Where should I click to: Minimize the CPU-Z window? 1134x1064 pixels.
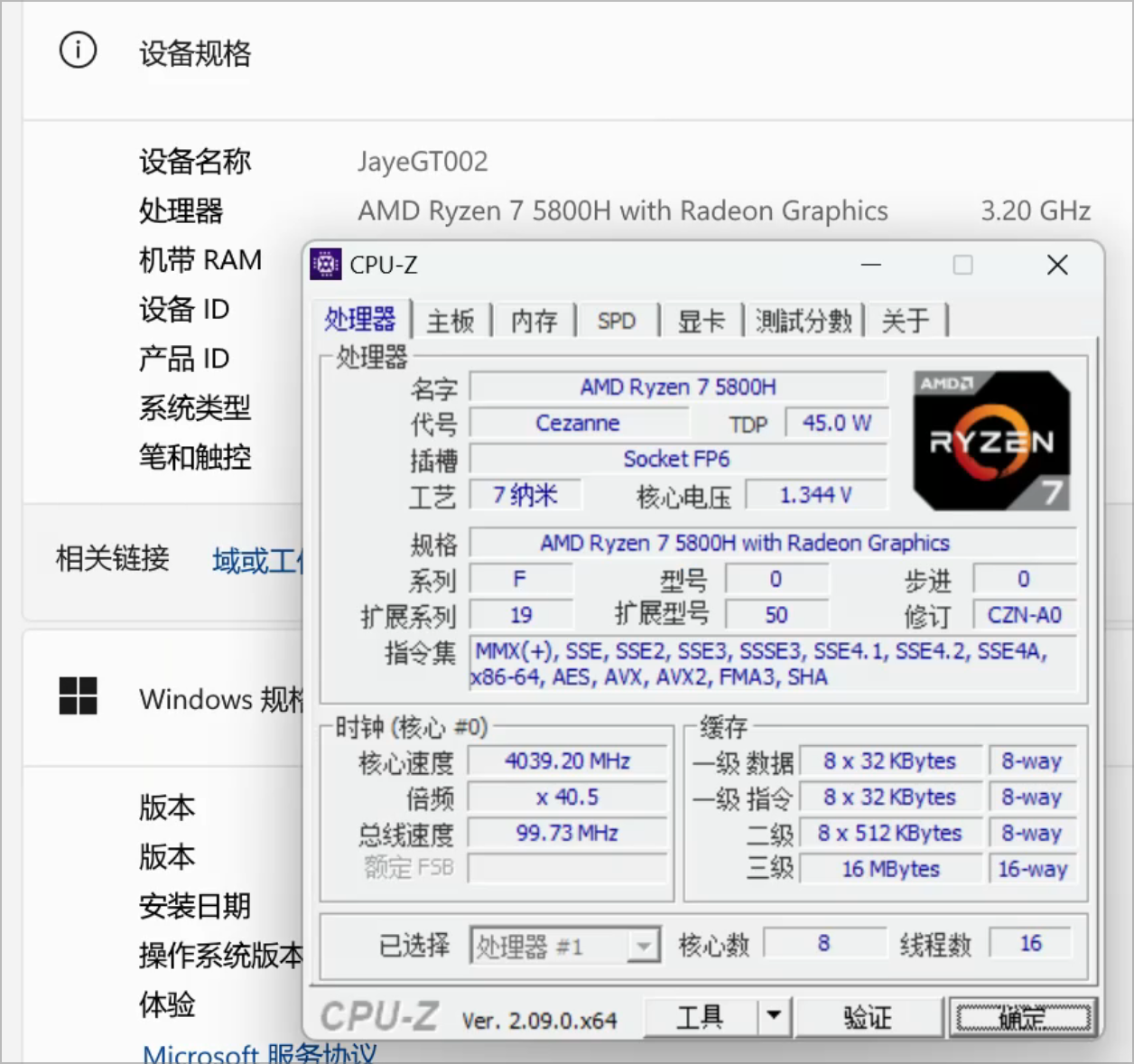pos(871,265)
